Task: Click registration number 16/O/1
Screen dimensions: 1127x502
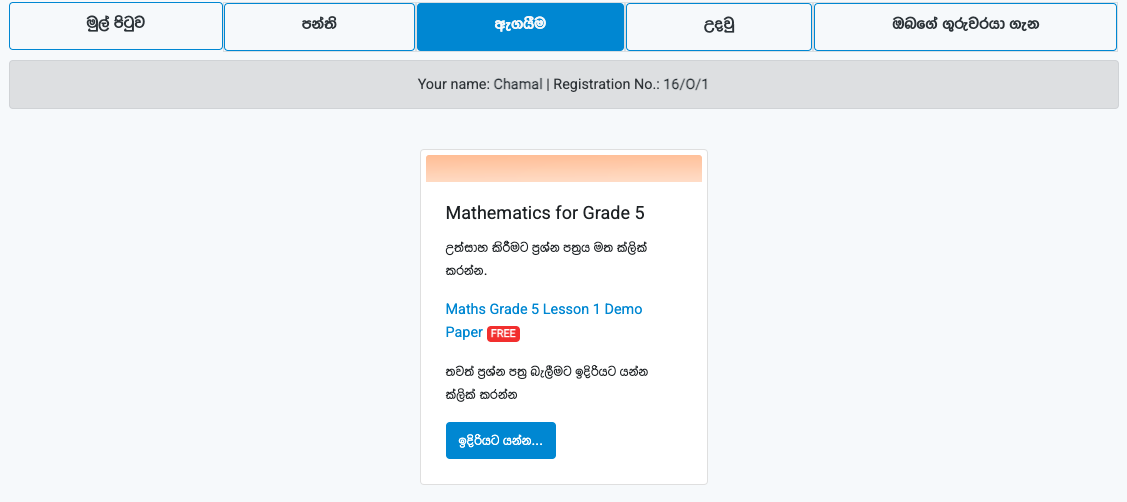Action: (x=686, y=84)
